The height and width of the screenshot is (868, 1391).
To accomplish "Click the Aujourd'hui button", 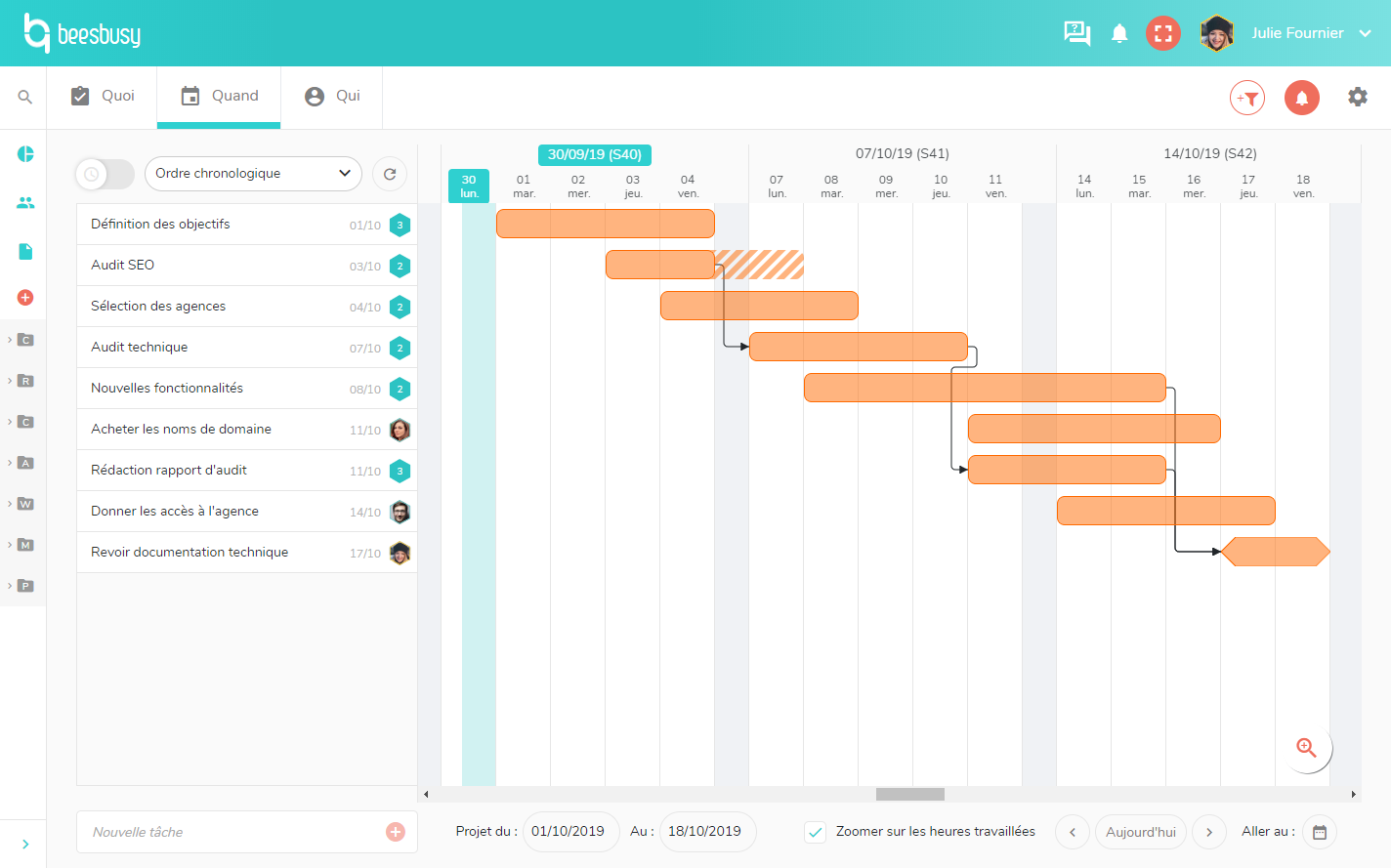I will click(x=1140, y=832).
